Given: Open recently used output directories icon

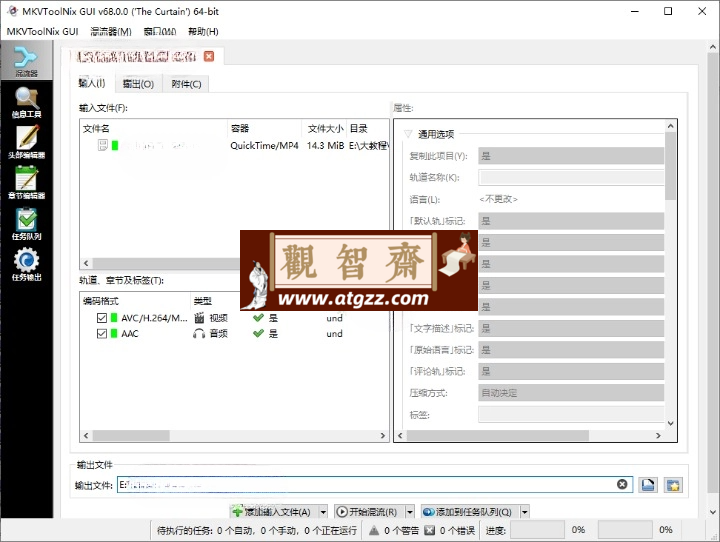Looking at the screenshot, I should (x=673, y=485).
